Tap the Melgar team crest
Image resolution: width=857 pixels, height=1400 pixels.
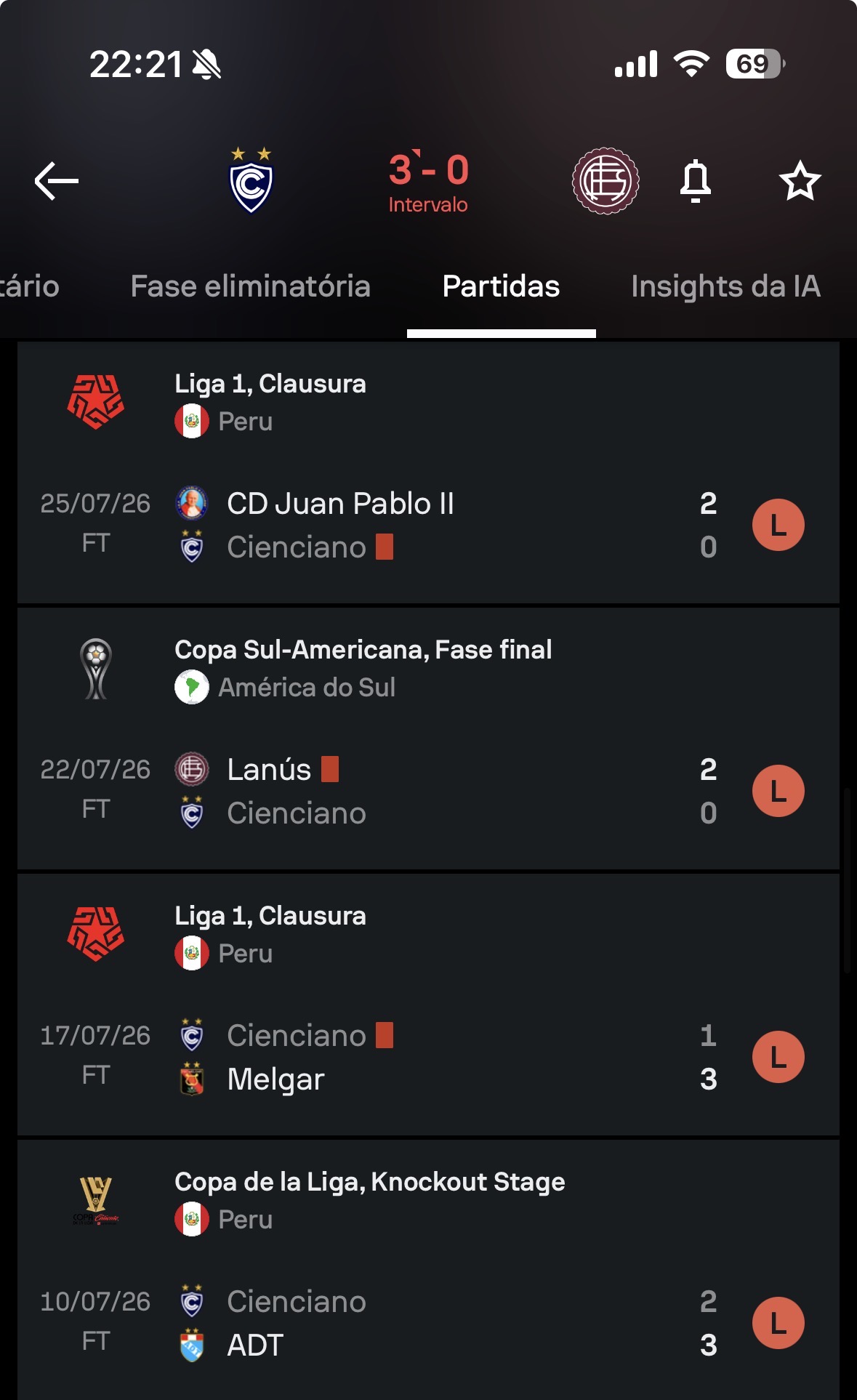192,1079
